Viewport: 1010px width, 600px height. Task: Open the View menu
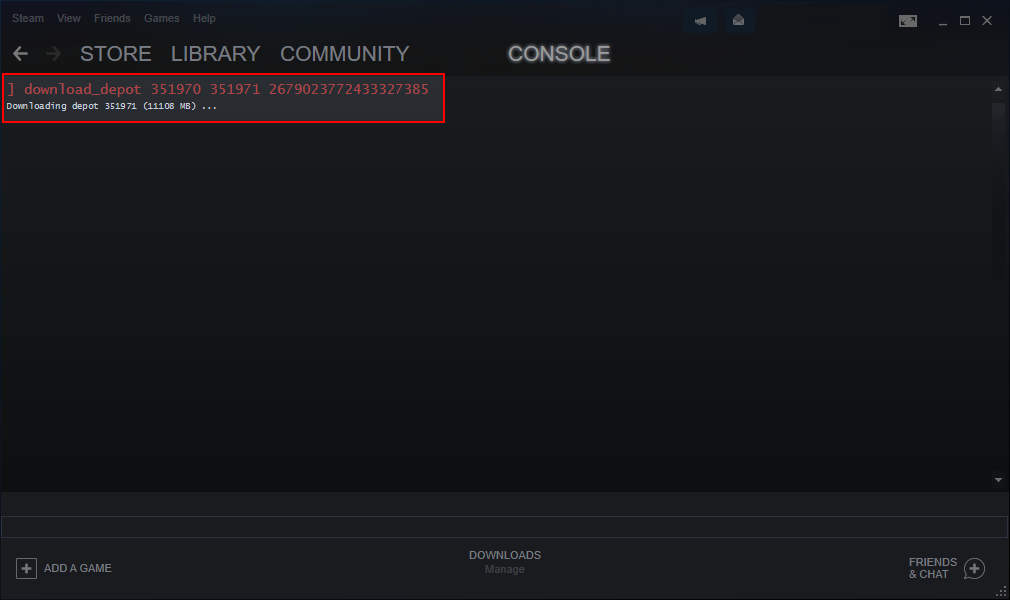tap(68, 18)
